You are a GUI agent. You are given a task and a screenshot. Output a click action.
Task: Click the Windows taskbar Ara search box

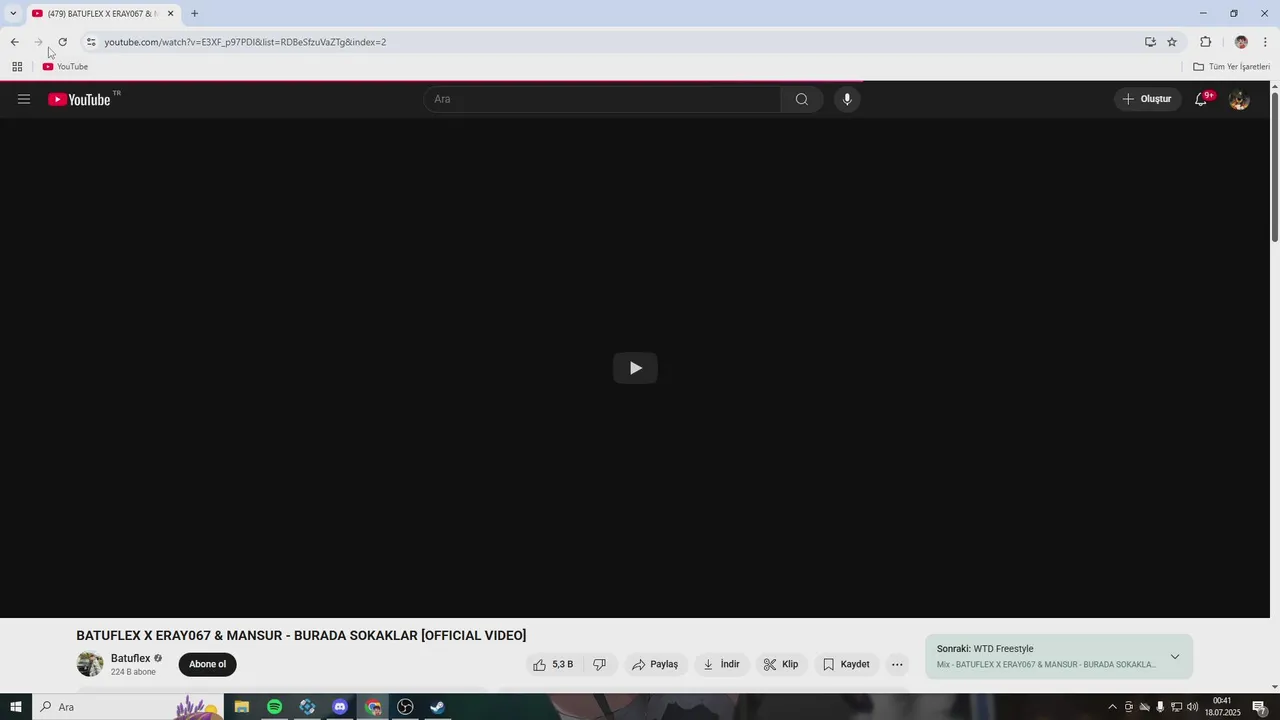tap(128, 707)
